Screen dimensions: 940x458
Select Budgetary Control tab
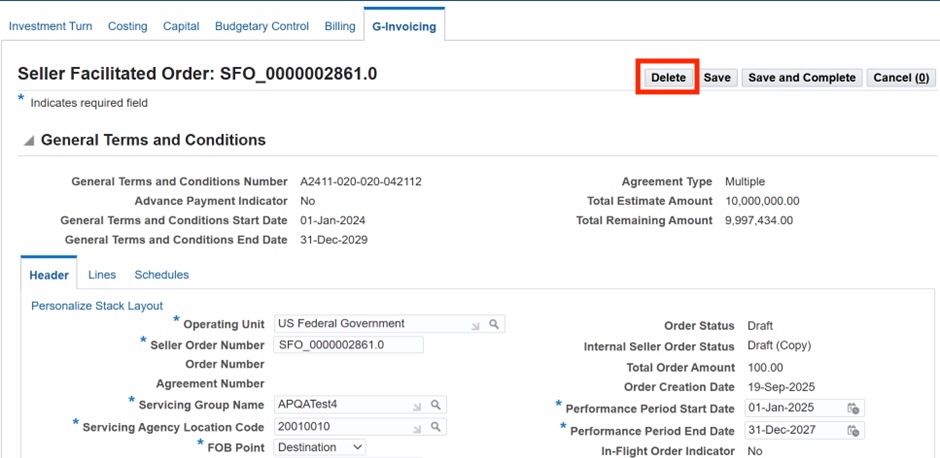click(262, 26)
